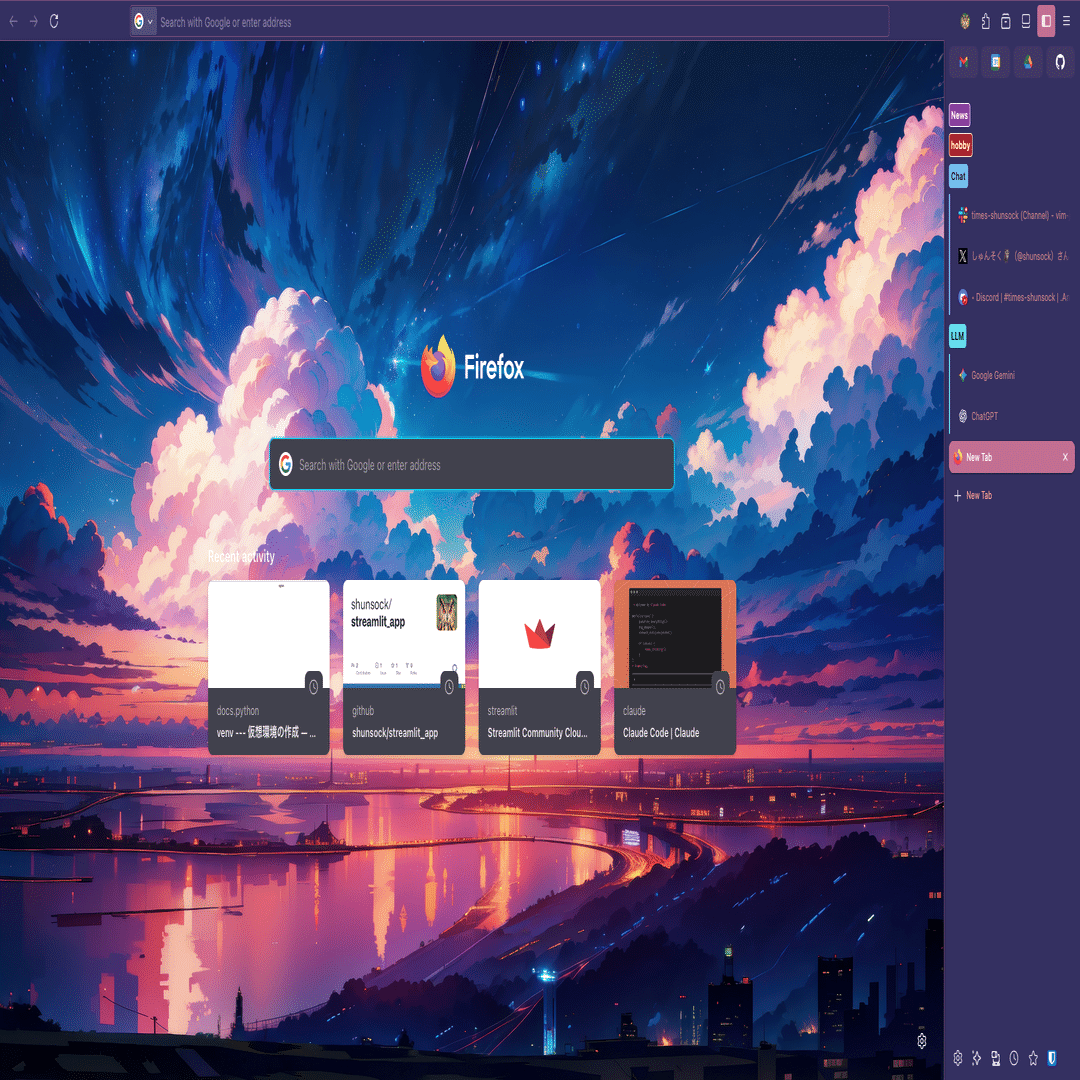Click the profile avatar in the toolbar

tap(964, 21)
